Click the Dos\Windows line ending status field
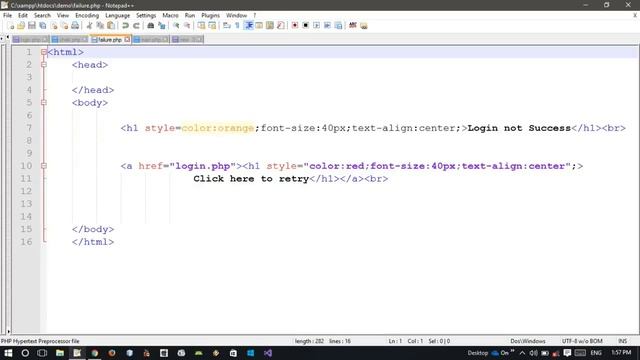The height and width of the screenshot is (360, 640). tap(528, 341)
